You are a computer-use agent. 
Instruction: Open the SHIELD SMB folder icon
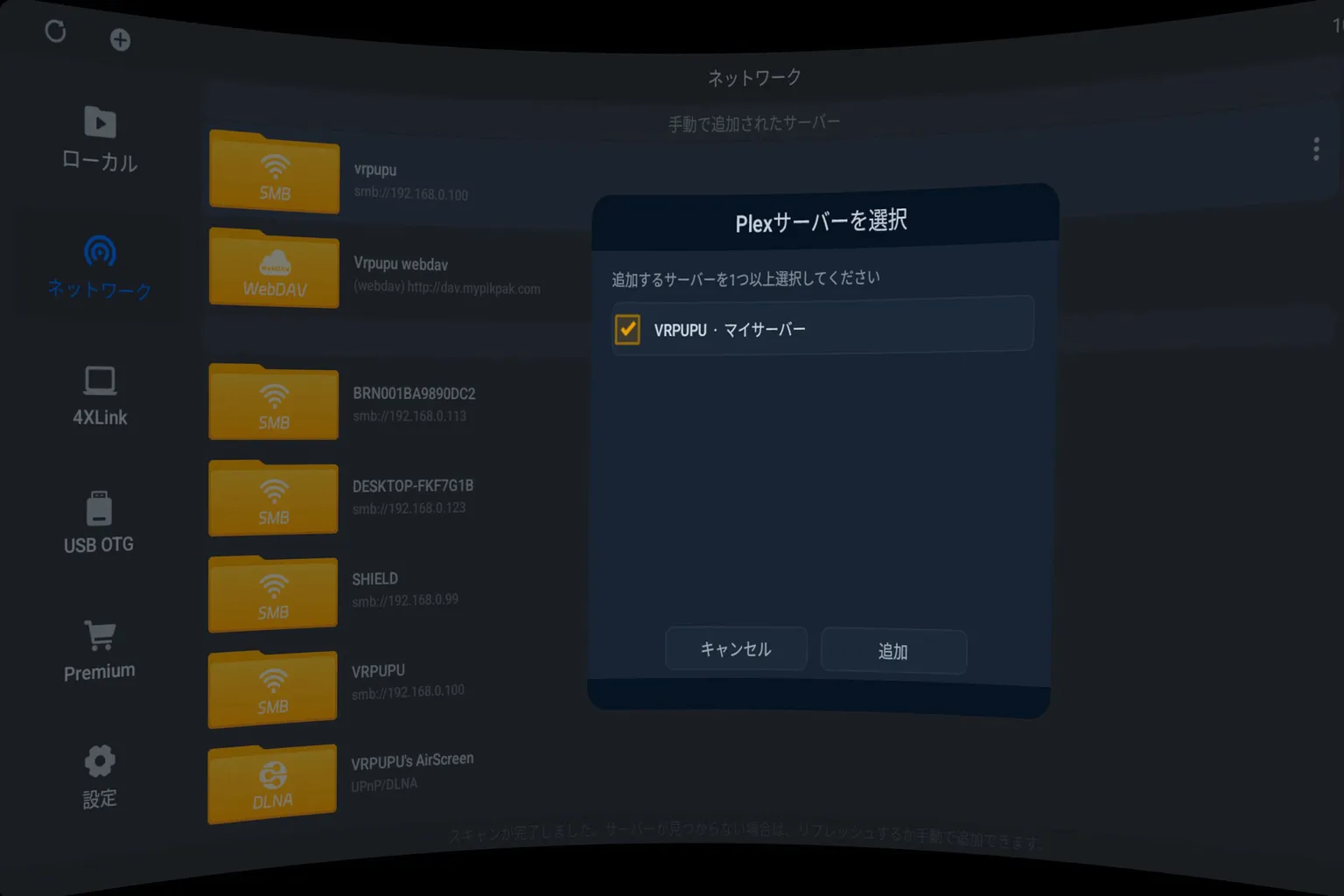coord(272,593)
